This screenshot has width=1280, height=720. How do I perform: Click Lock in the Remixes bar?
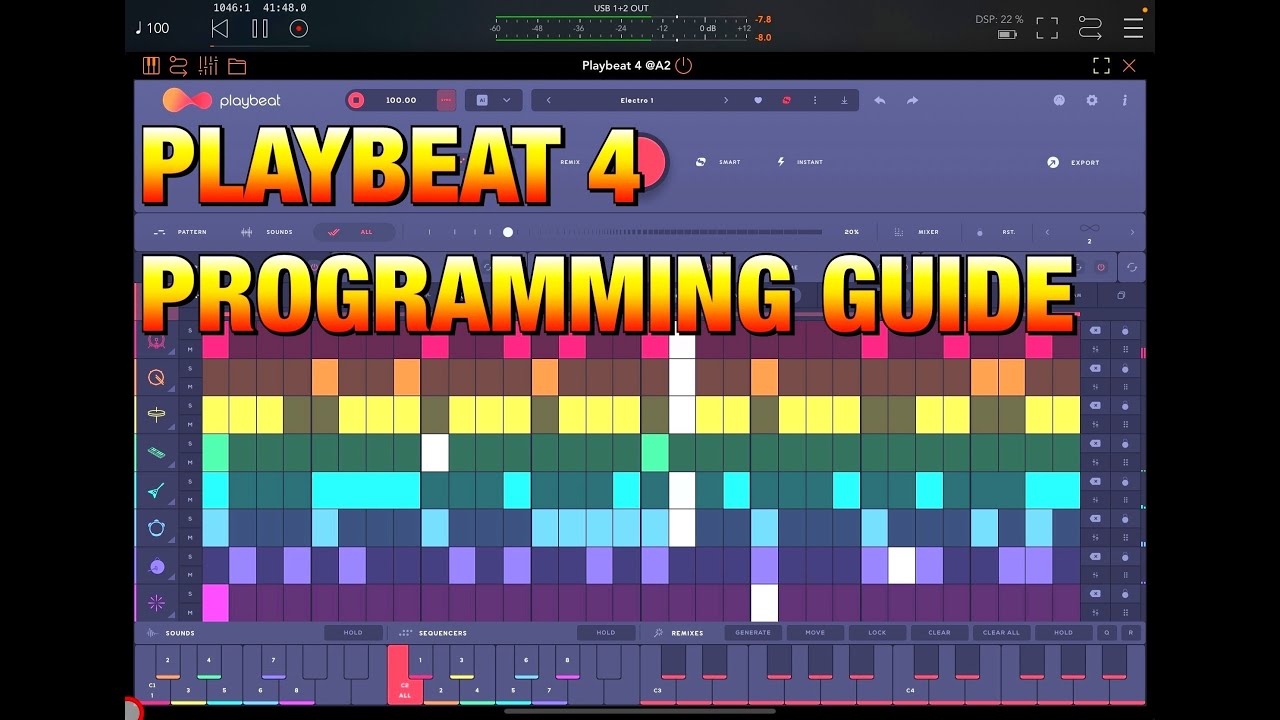877,632
